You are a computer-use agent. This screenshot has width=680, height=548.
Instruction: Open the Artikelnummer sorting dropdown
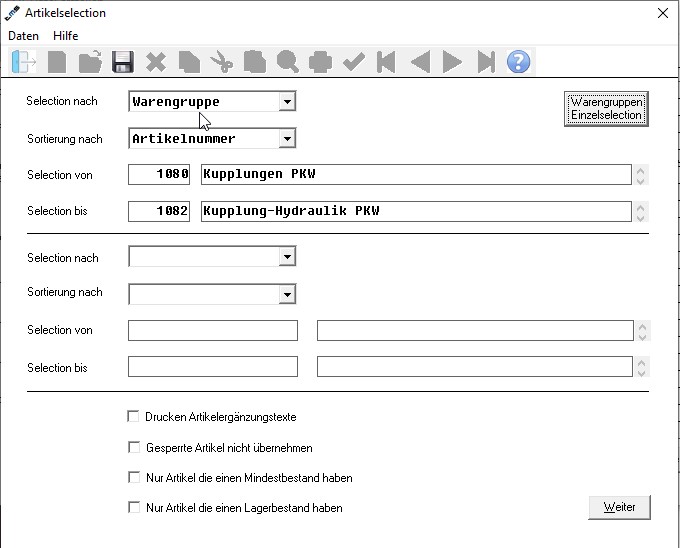click(x=287, y=139)
